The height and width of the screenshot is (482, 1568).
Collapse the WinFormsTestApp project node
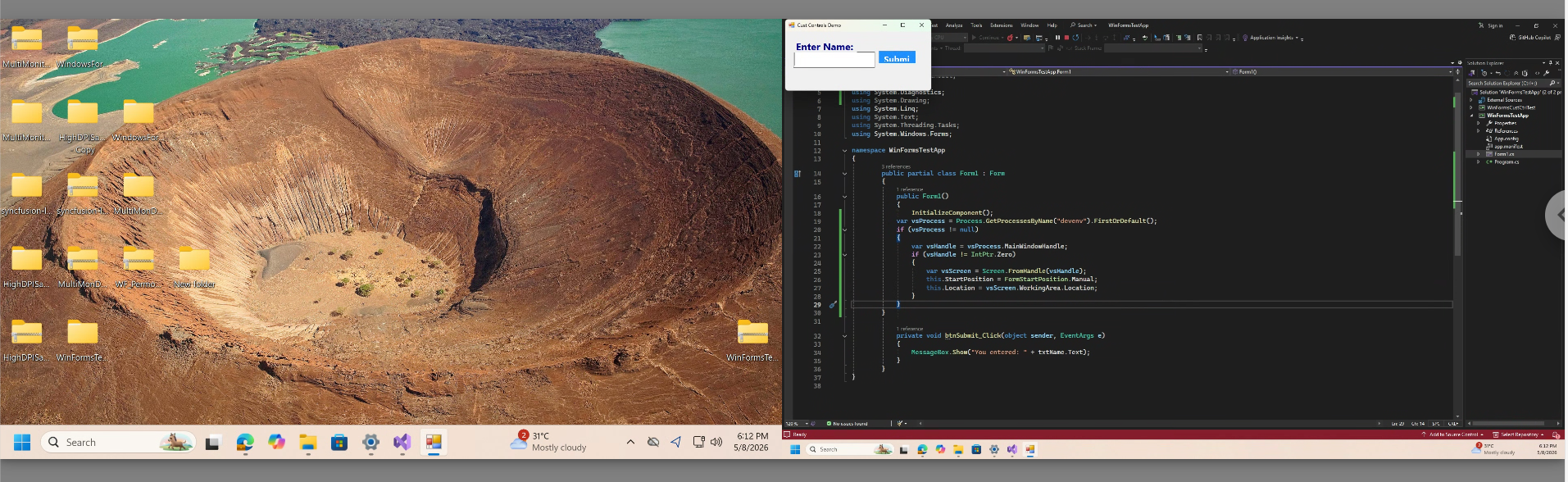point(1471,116)
